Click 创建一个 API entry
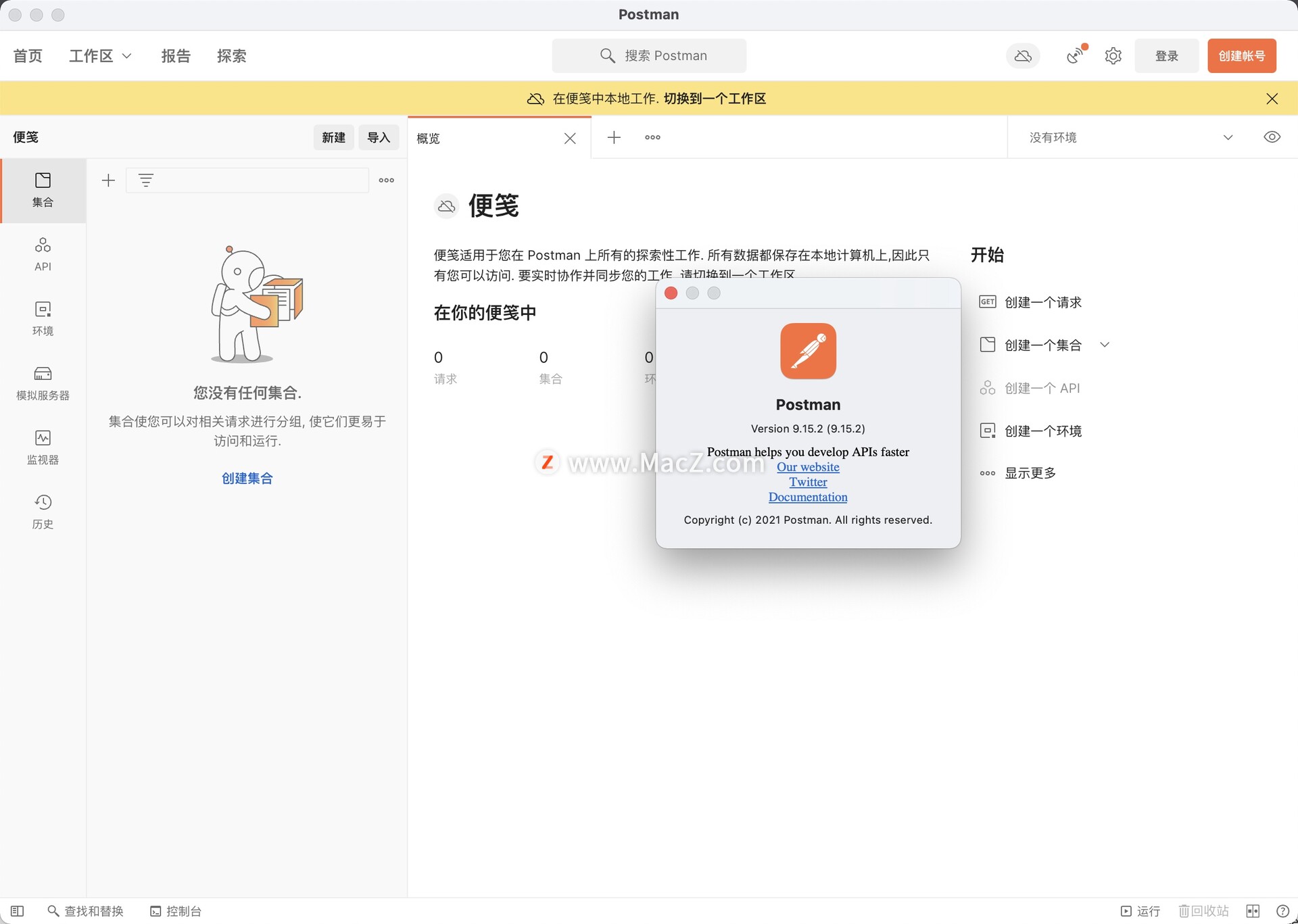The height and width of the screenshot is (924, 1298). tap(1030, 388)
